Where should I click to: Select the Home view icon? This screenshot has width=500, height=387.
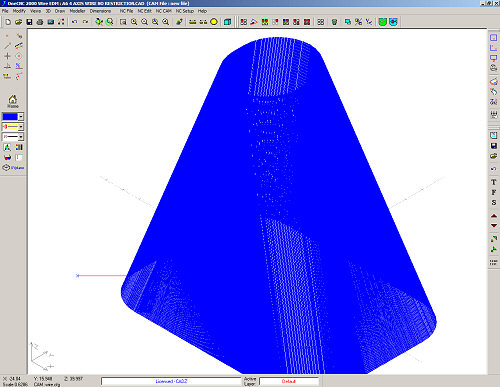point(13,101)
